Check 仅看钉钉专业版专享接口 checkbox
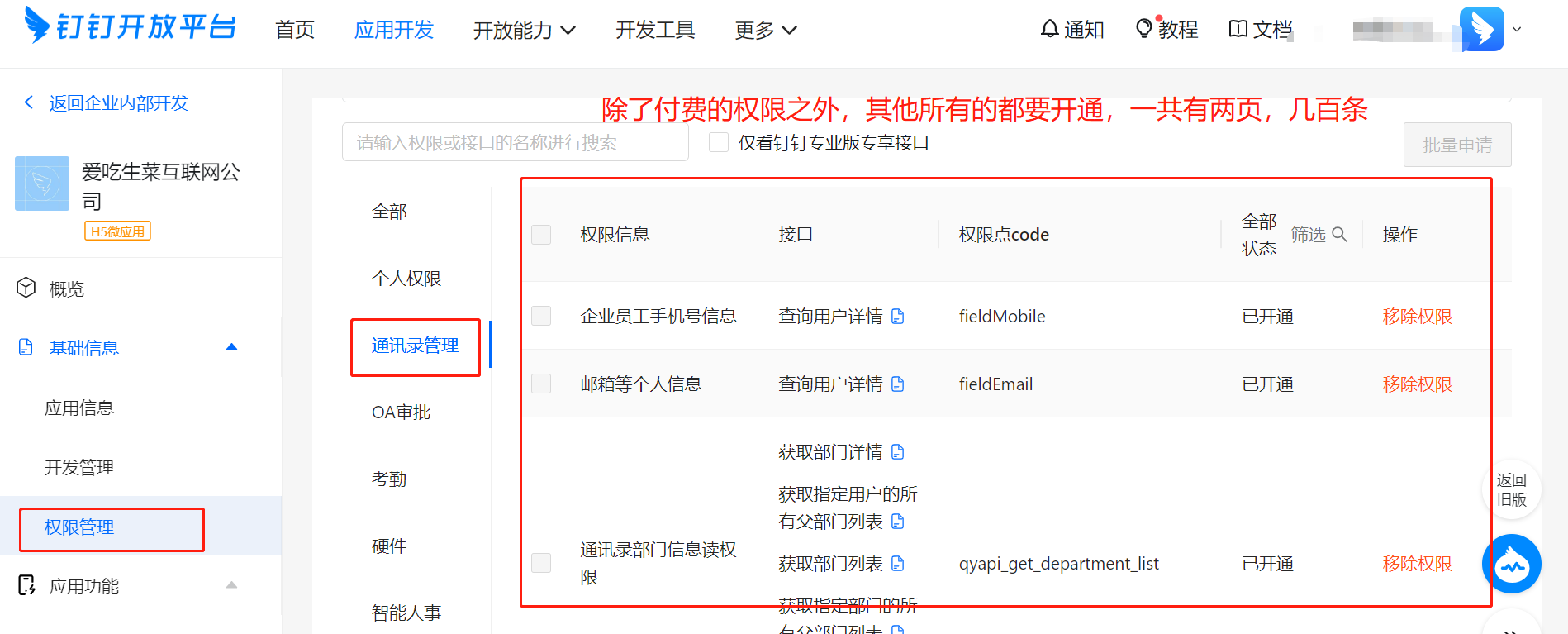1568x634 pixels. [x=719, y=142]
